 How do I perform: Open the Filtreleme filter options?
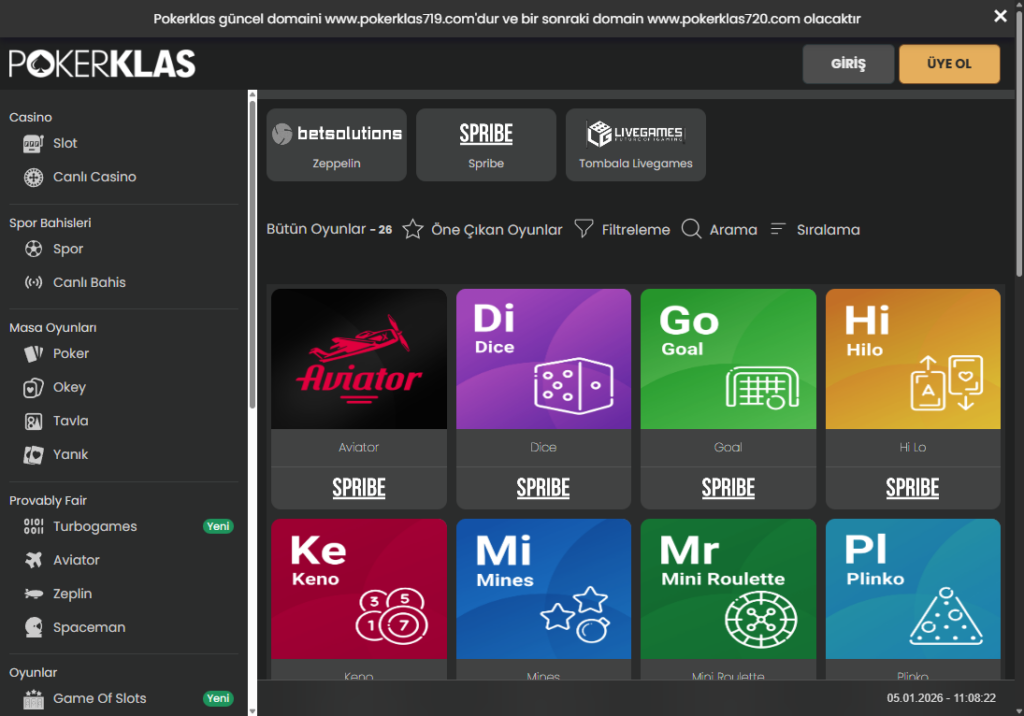click(584, 230)
